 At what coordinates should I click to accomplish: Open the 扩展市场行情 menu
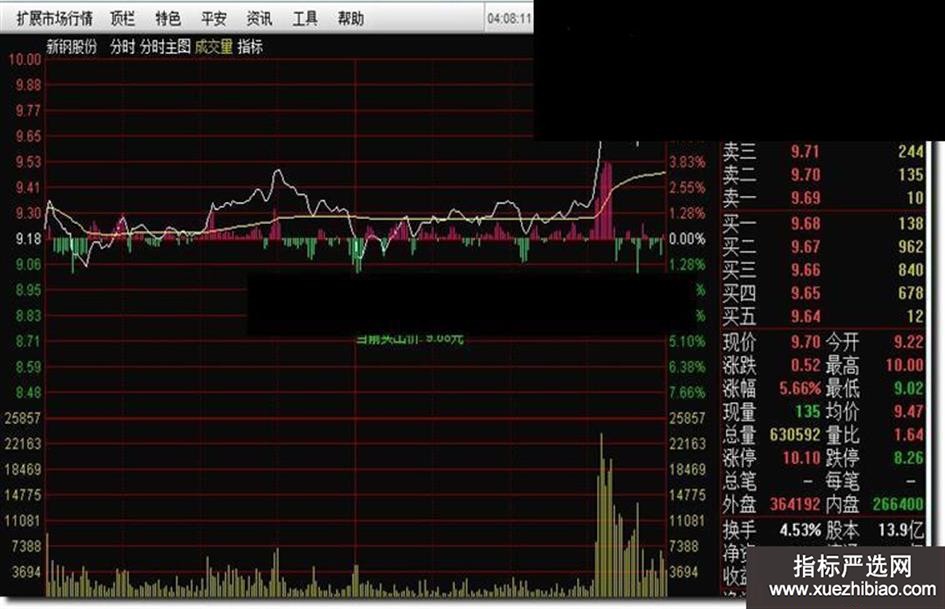click(55, 19)
